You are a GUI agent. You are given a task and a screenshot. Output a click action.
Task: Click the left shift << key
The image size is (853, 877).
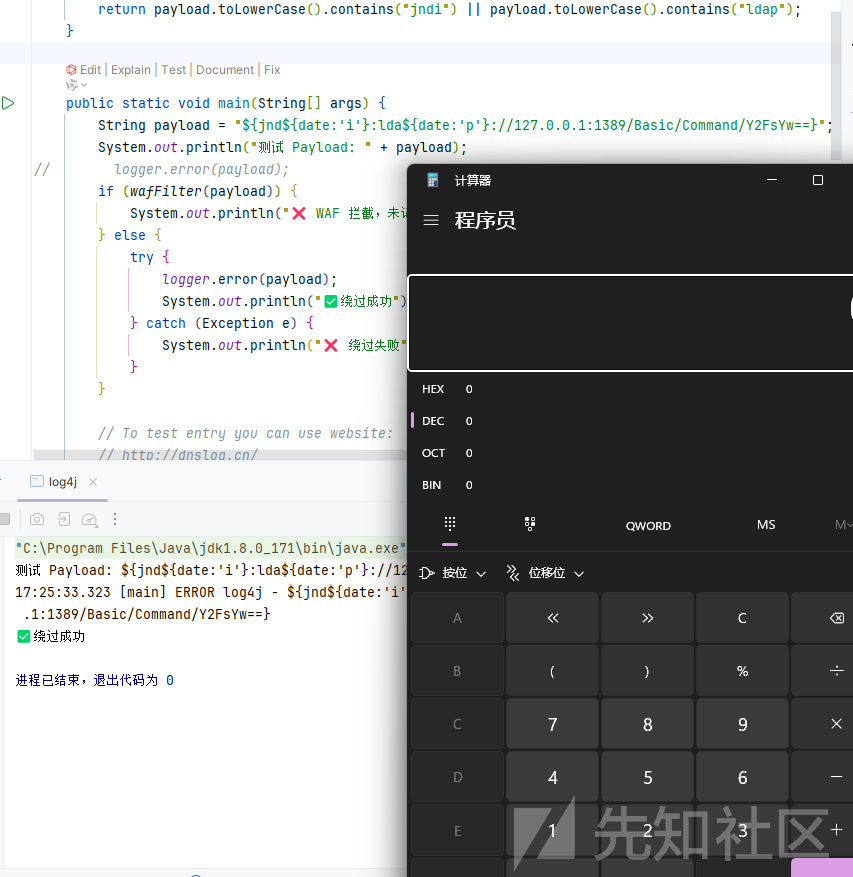553,618
